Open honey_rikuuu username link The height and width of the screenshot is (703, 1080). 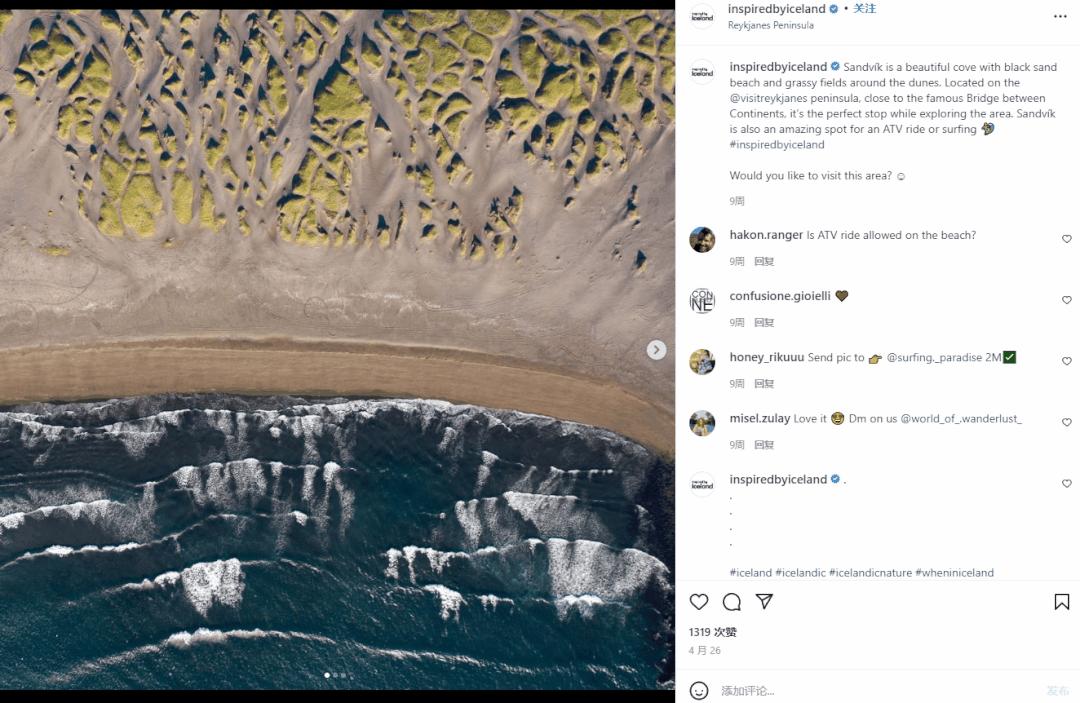(x=767, y=357)
